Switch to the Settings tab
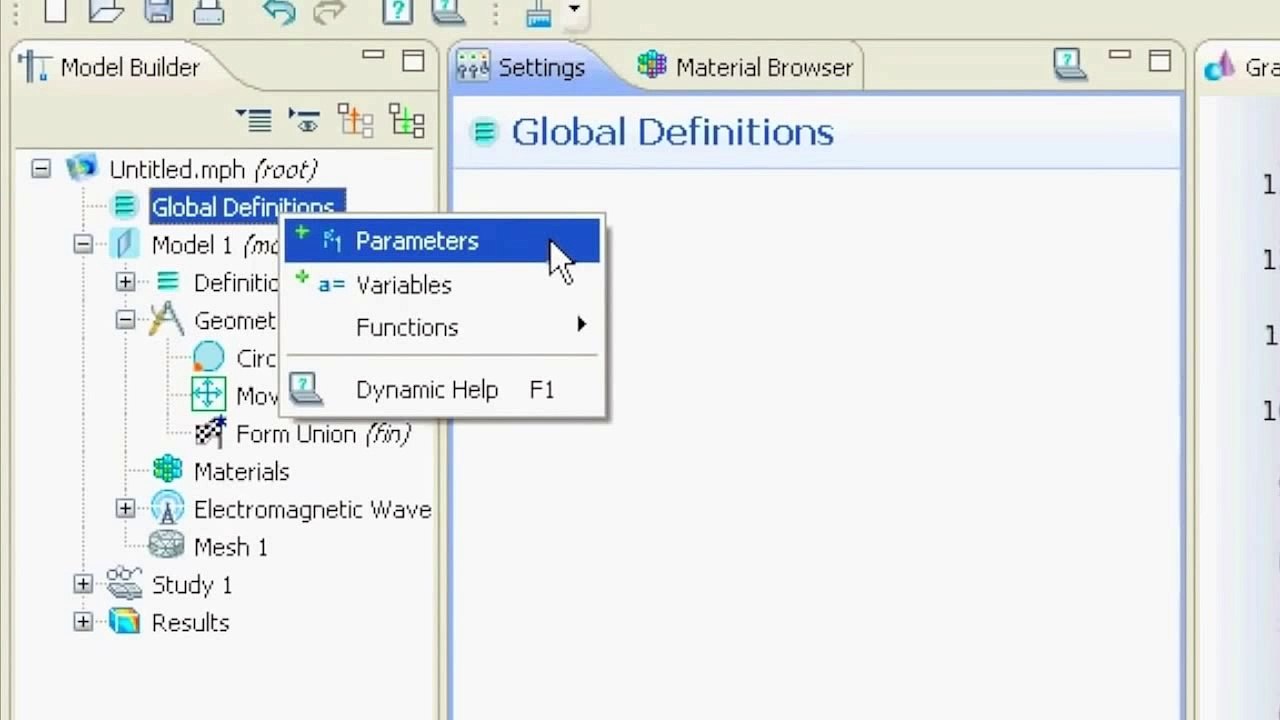The width and height of the screenshot is (1280, 720). coord(521,67)
